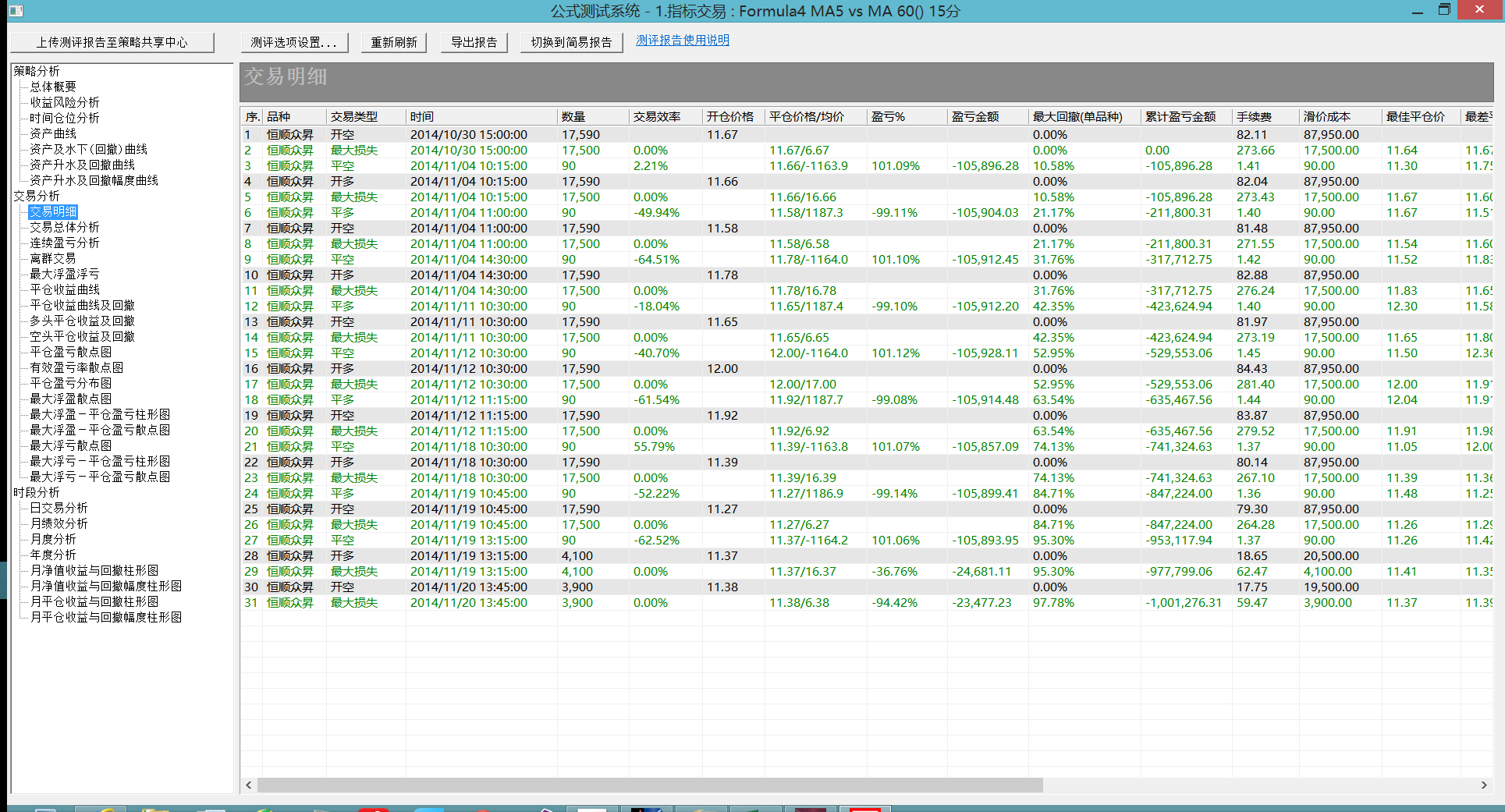Collapse the 时段分析 tree node
The image size is (1505, 812).
37,492
